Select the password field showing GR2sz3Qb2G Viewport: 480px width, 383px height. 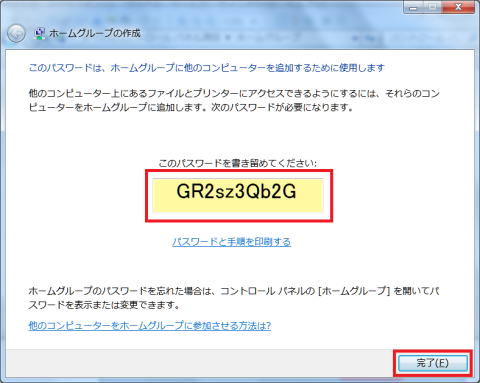point(238,195)
